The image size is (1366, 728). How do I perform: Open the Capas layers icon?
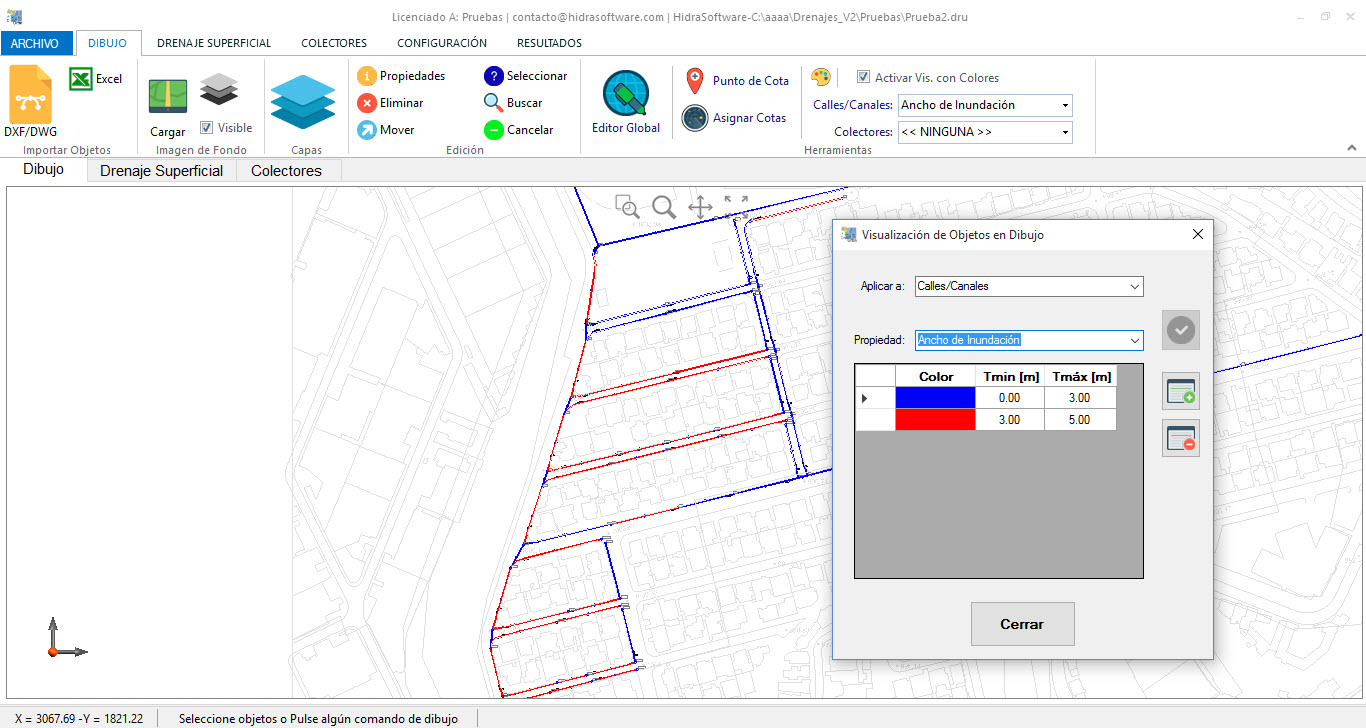tap(302, 102)
